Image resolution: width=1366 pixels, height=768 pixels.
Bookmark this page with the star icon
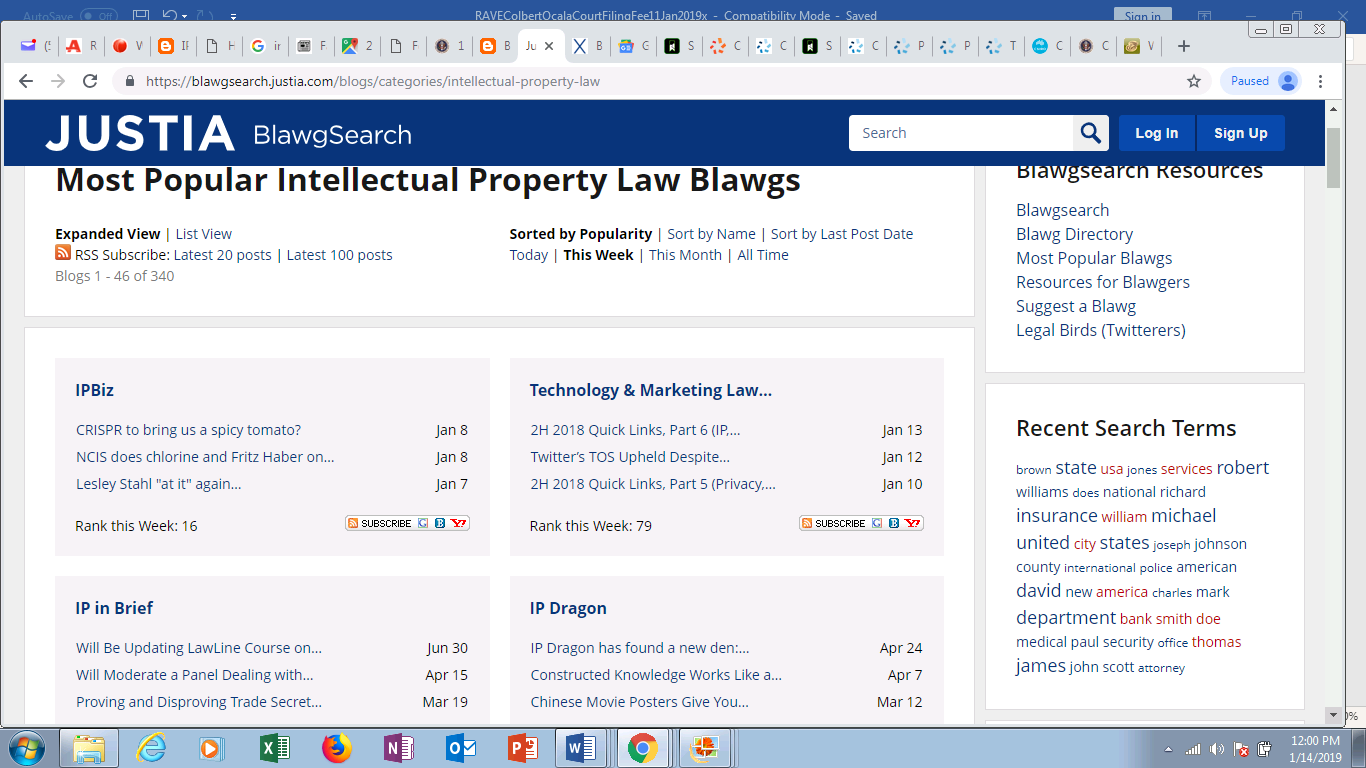(1194, 81)
